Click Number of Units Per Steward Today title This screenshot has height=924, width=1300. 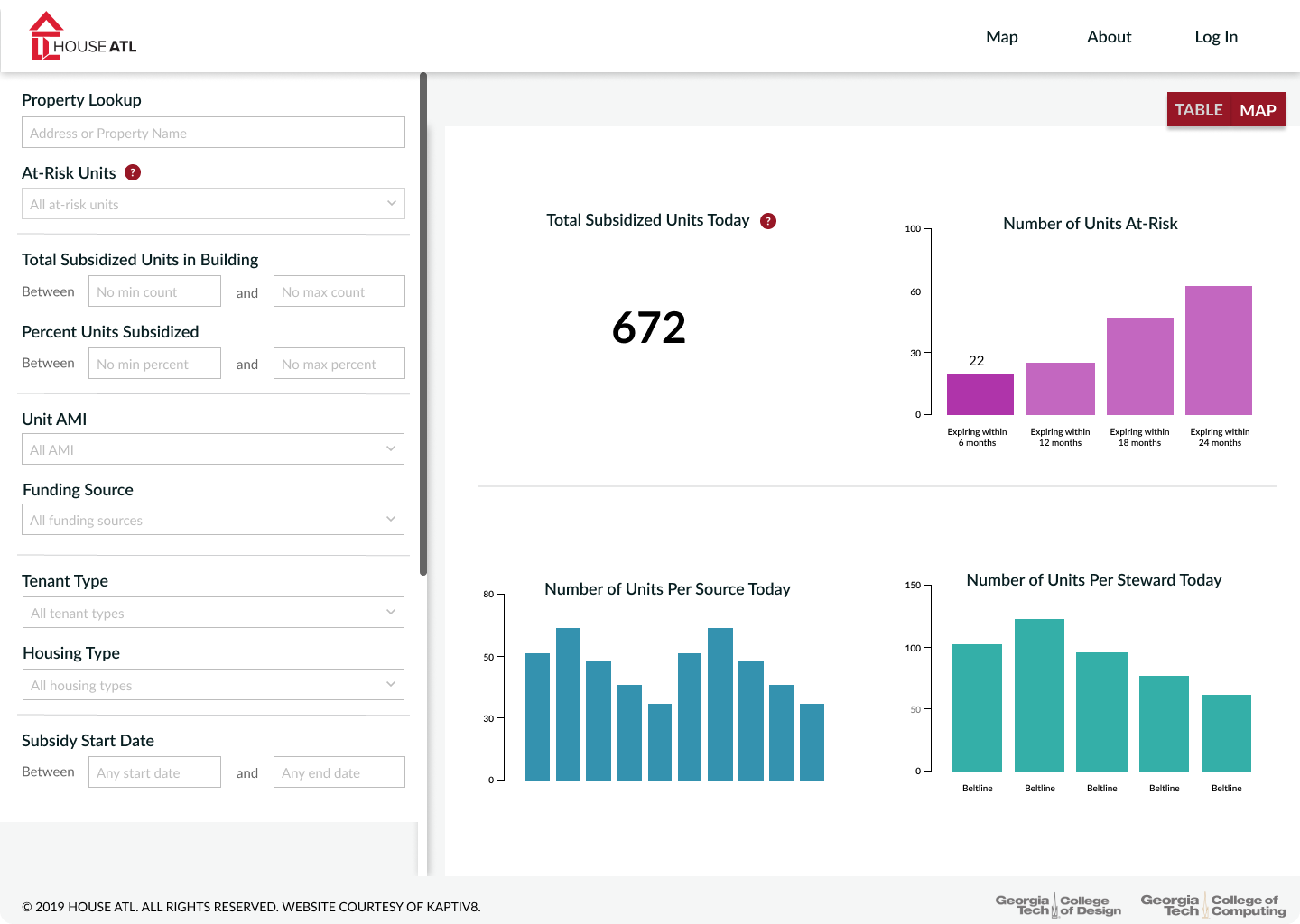1094,580
